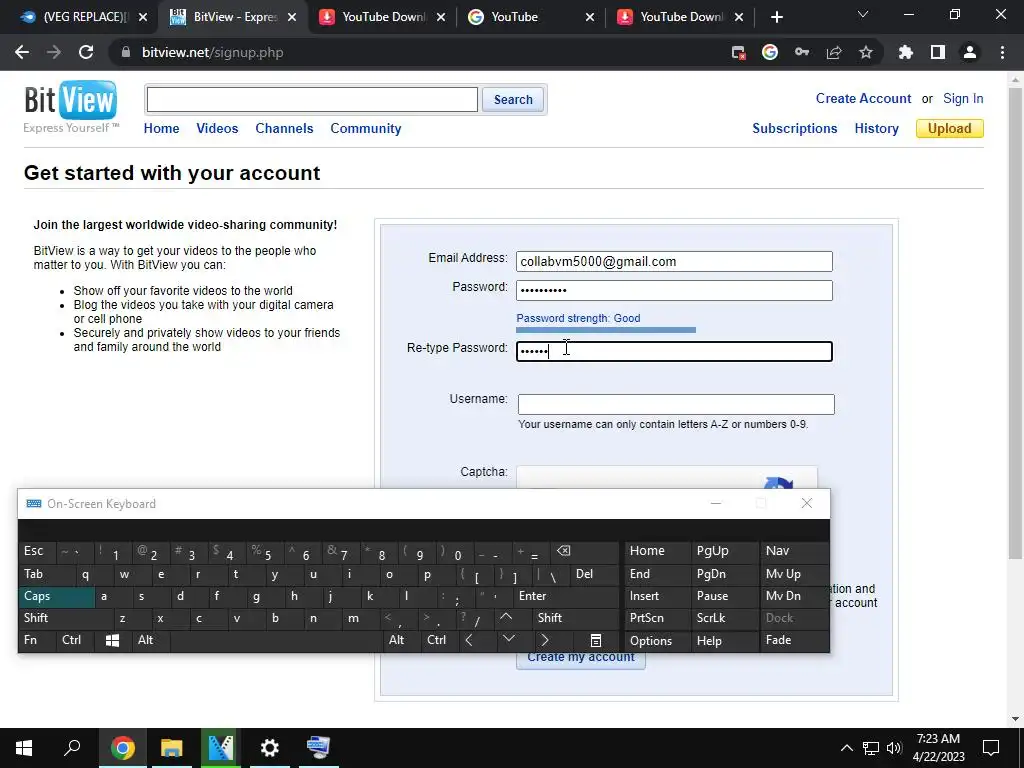1024x768 pixels.
Task: Open the Channels navigation link
Action: [x=284, y=129]
